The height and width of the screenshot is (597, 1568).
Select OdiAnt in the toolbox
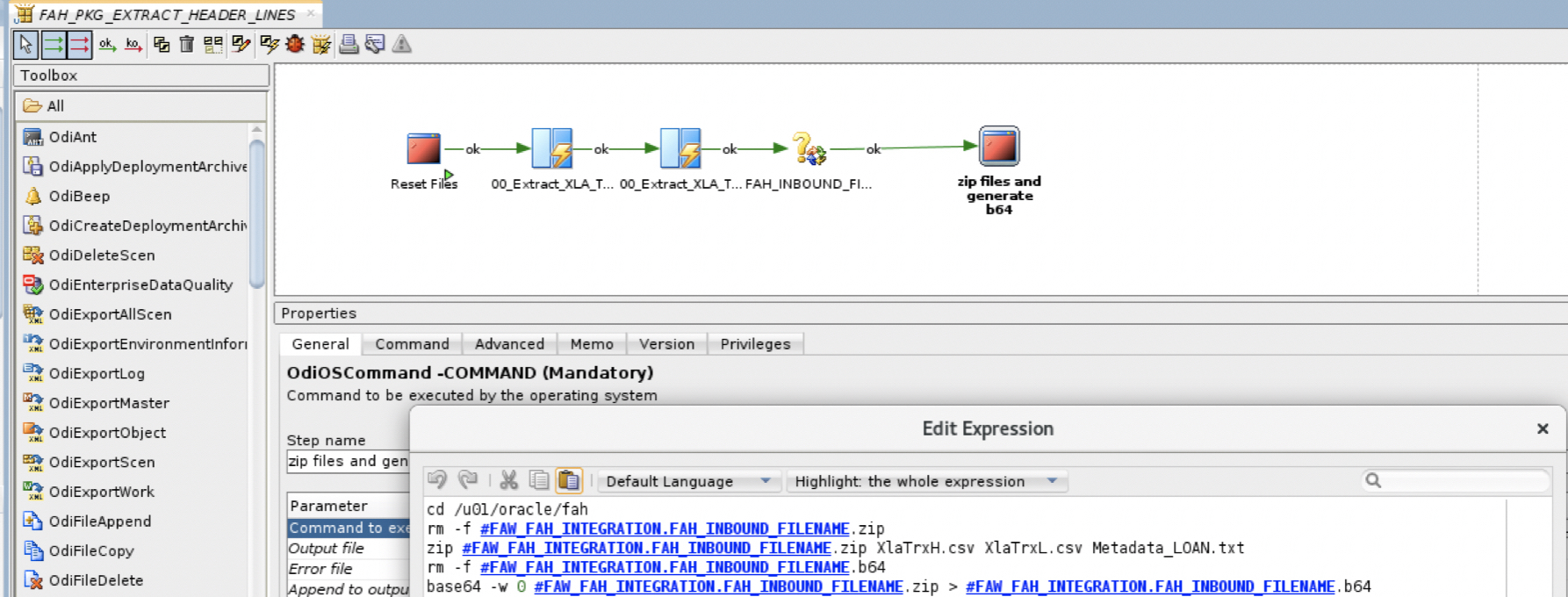coord(73,137)
